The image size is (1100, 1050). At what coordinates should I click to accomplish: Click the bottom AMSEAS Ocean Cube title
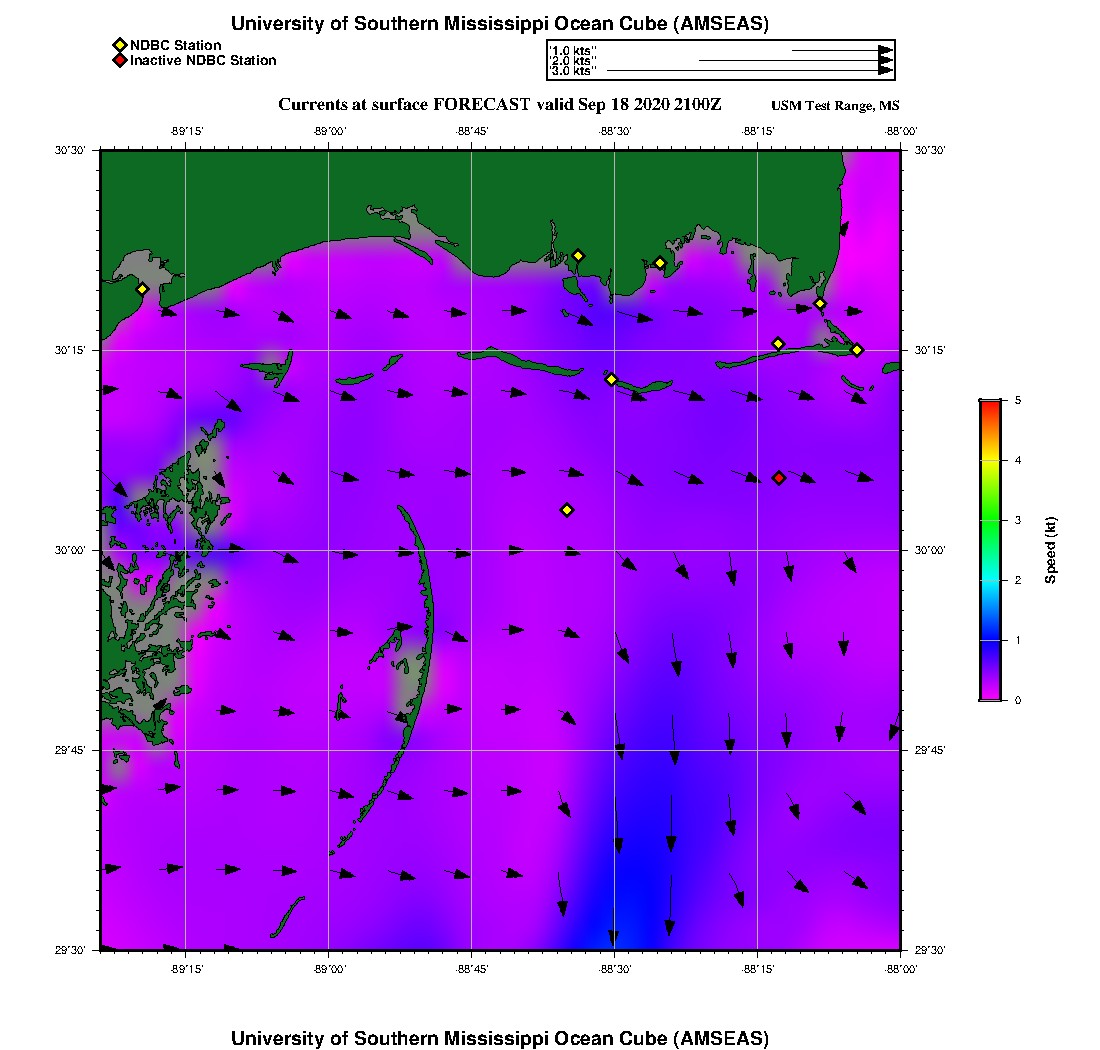500,1038
